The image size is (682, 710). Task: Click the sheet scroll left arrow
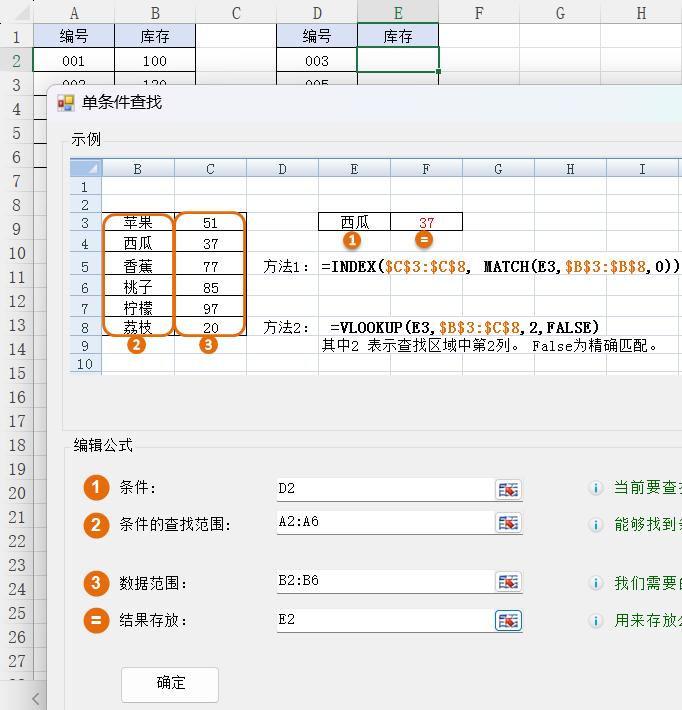36,698
